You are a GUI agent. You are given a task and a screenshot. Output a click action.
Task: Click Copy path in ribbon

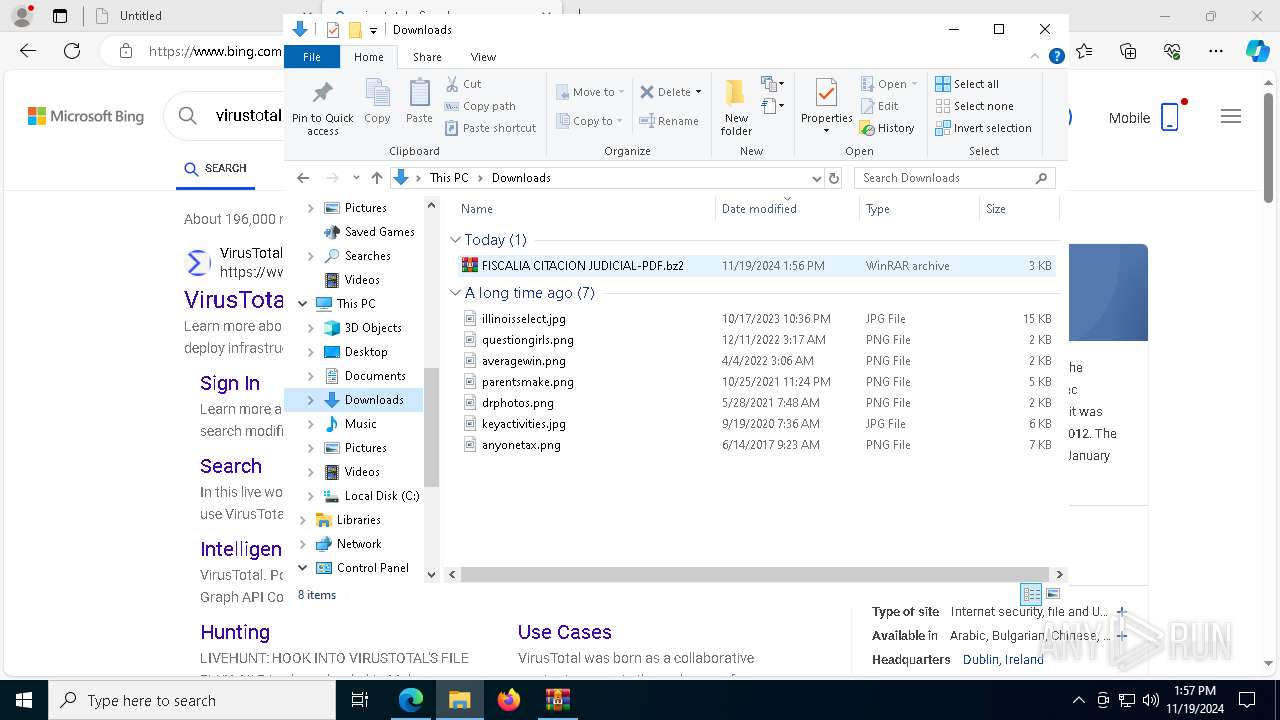coord(480,106)
